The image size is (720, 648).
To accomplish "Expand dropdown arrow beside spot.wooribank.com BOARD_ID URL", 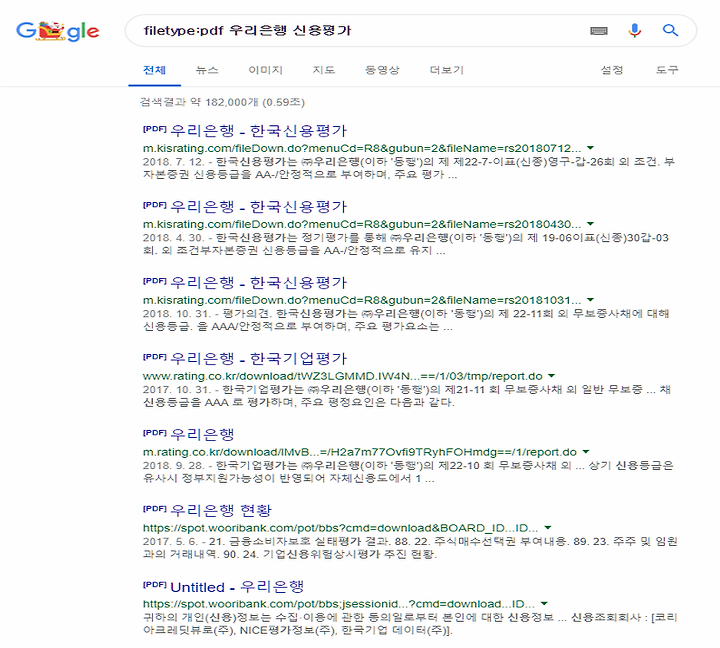I will coord(547,527).
